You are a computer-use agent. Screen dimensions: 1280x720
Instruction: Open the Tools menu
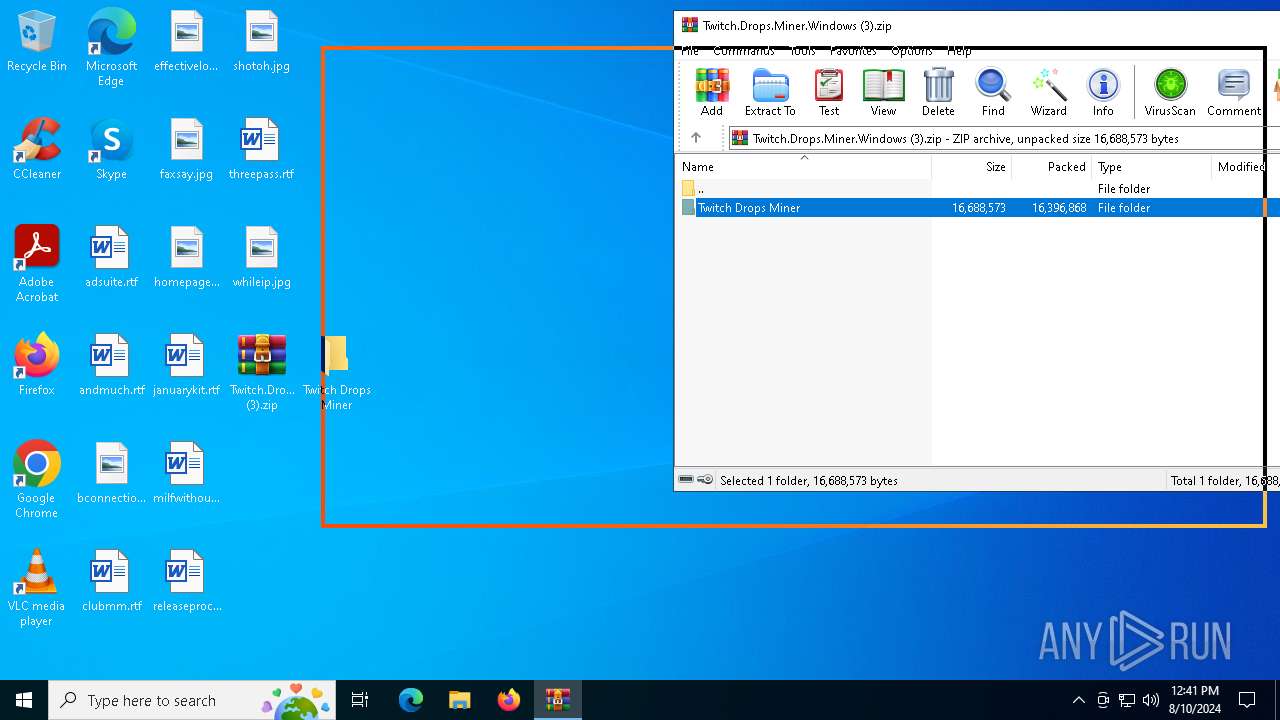point(802,50)
